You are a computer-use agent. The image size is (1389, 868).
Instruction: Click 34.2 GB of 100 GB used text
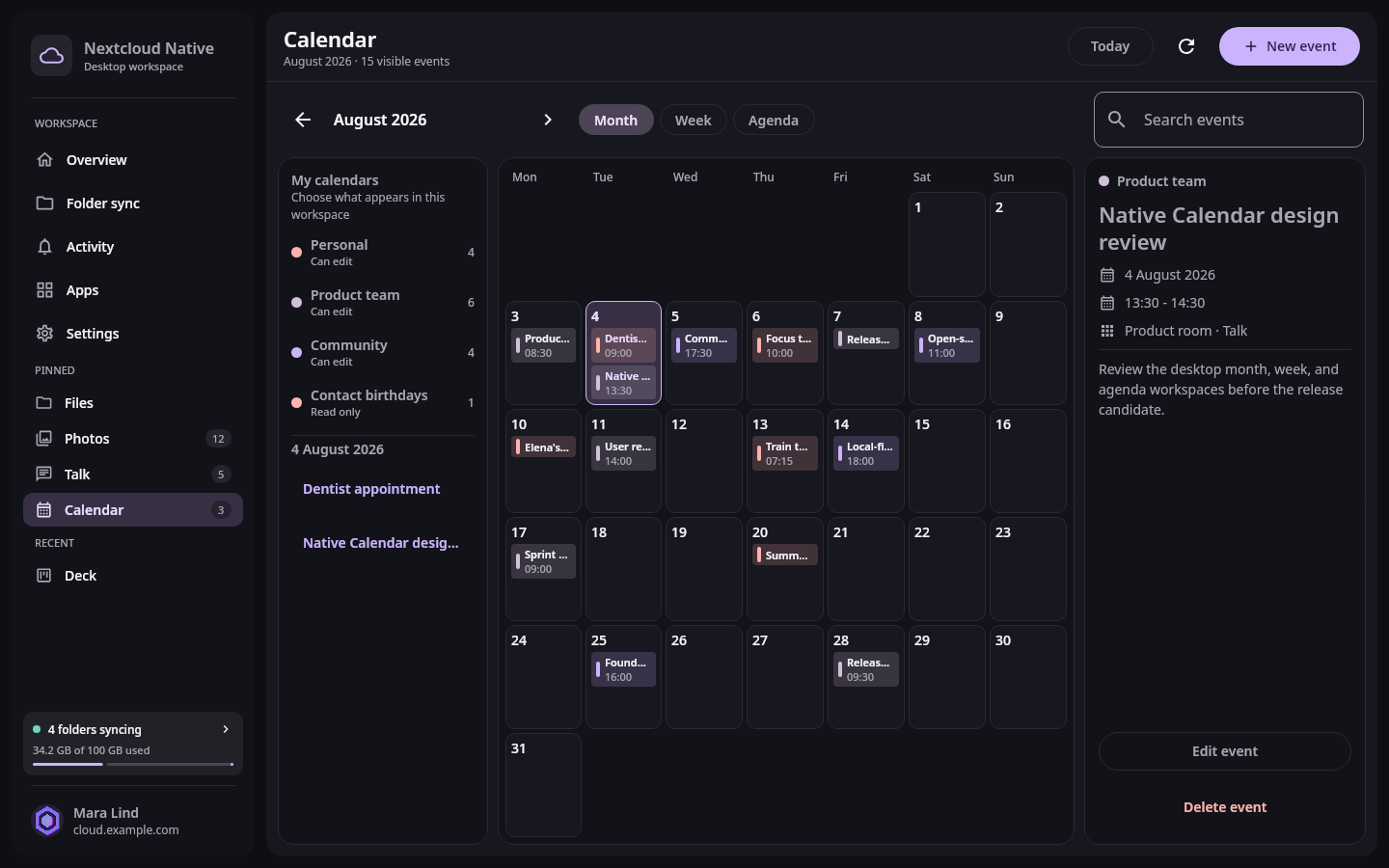(x=92, y=750)
